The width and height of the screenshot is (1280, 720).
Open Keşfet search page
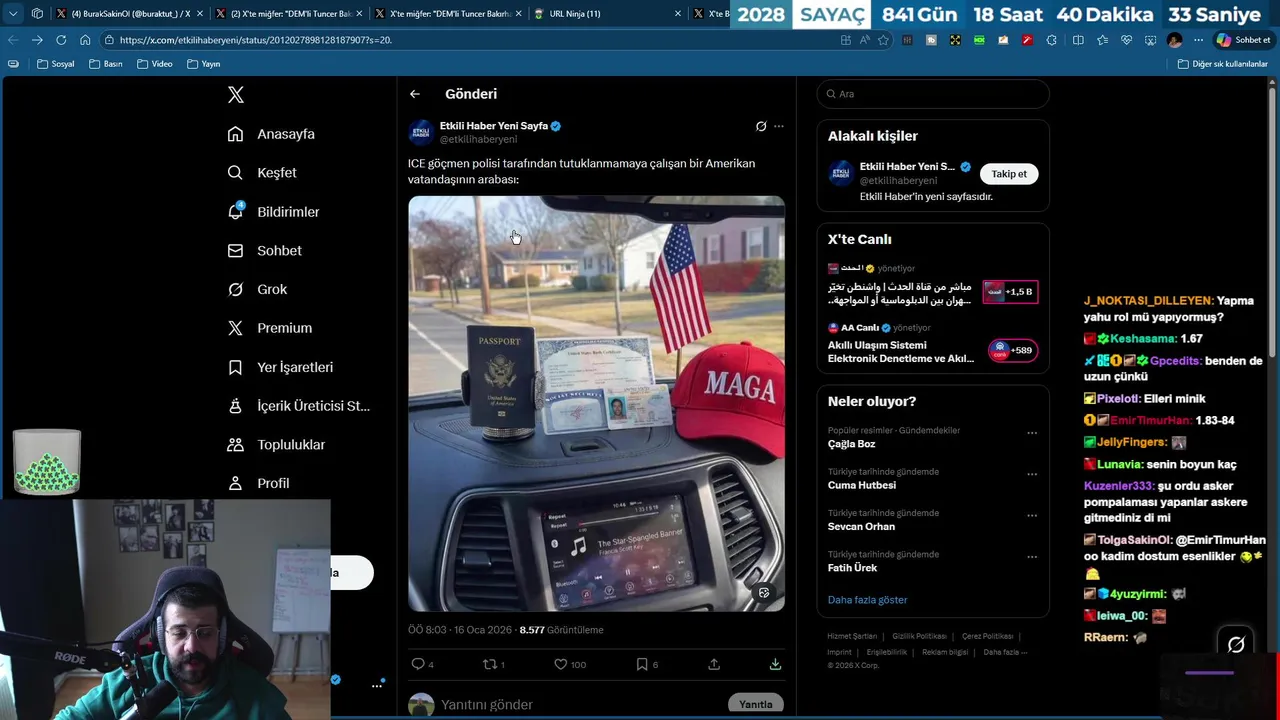pyautogui.click(x=262, y=173)
